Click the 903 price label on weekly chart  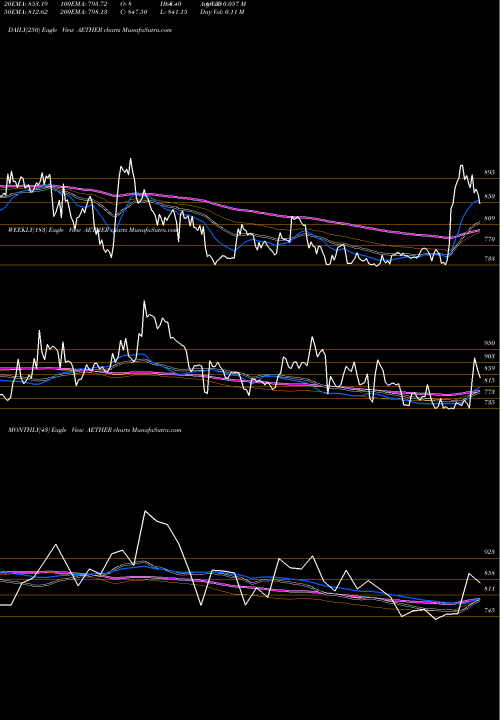(x=489, y=356)
